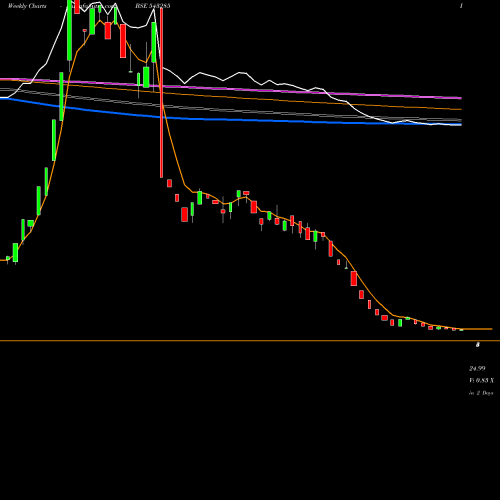The image size is (500, 500).
Task: Click the "Weekly Charts" title text
Action: 27,6
